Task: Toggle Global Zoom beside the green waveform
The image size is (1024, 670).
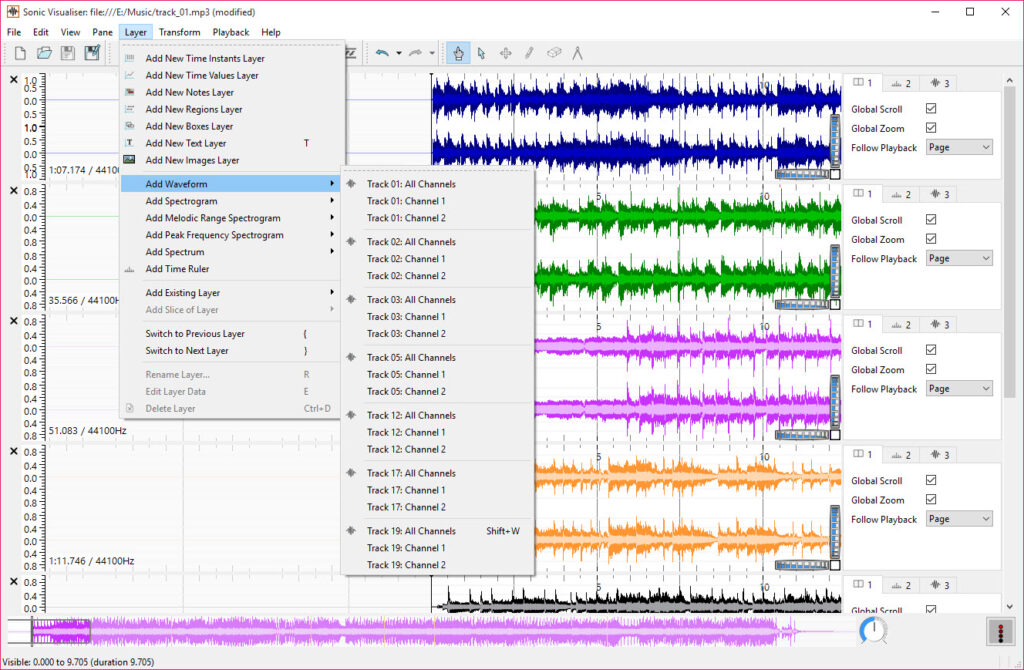Action: pos(931,239)
